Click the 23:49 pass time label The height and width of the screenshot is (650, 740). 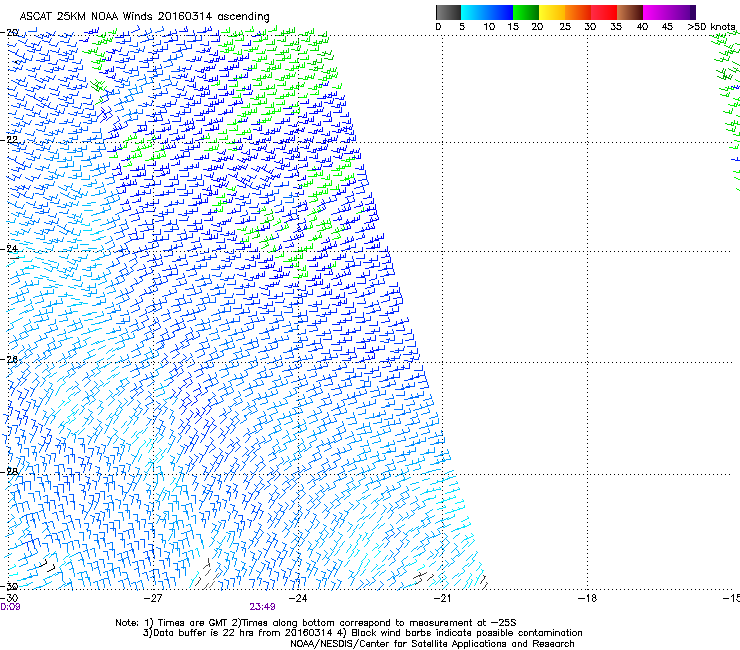click(262, 607)
